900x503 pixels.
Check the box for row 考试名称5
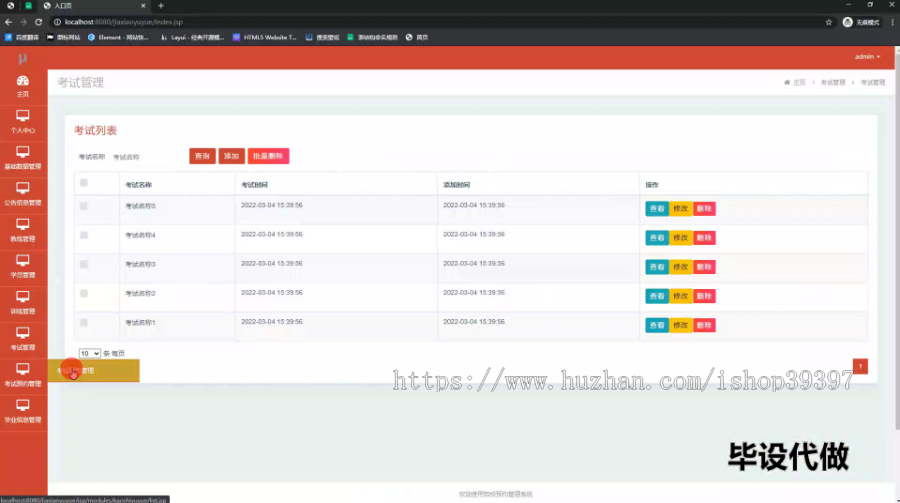pyautogui.click(x=84, y=206)
